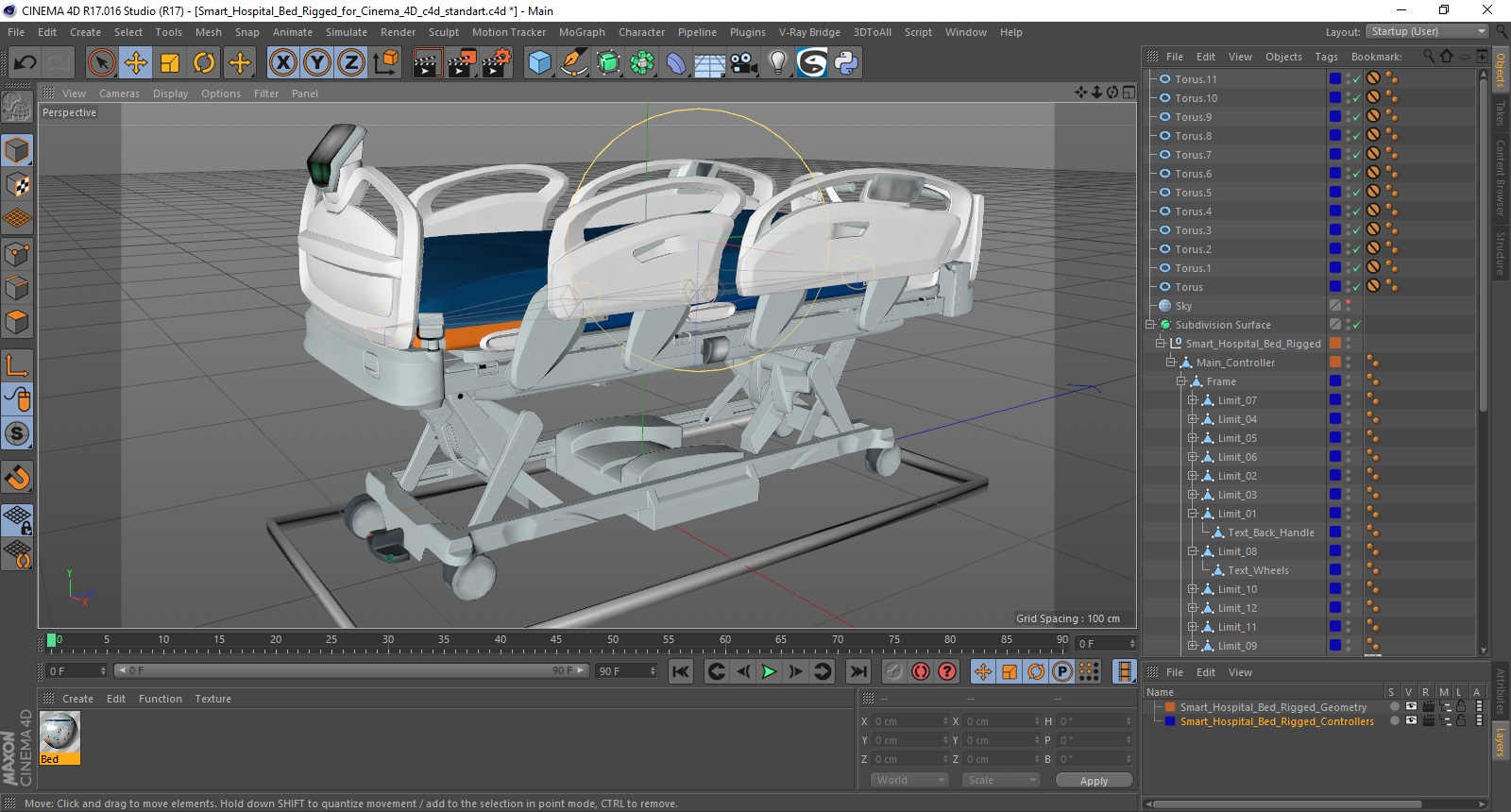Click the Bed material thumbnail

59,732
